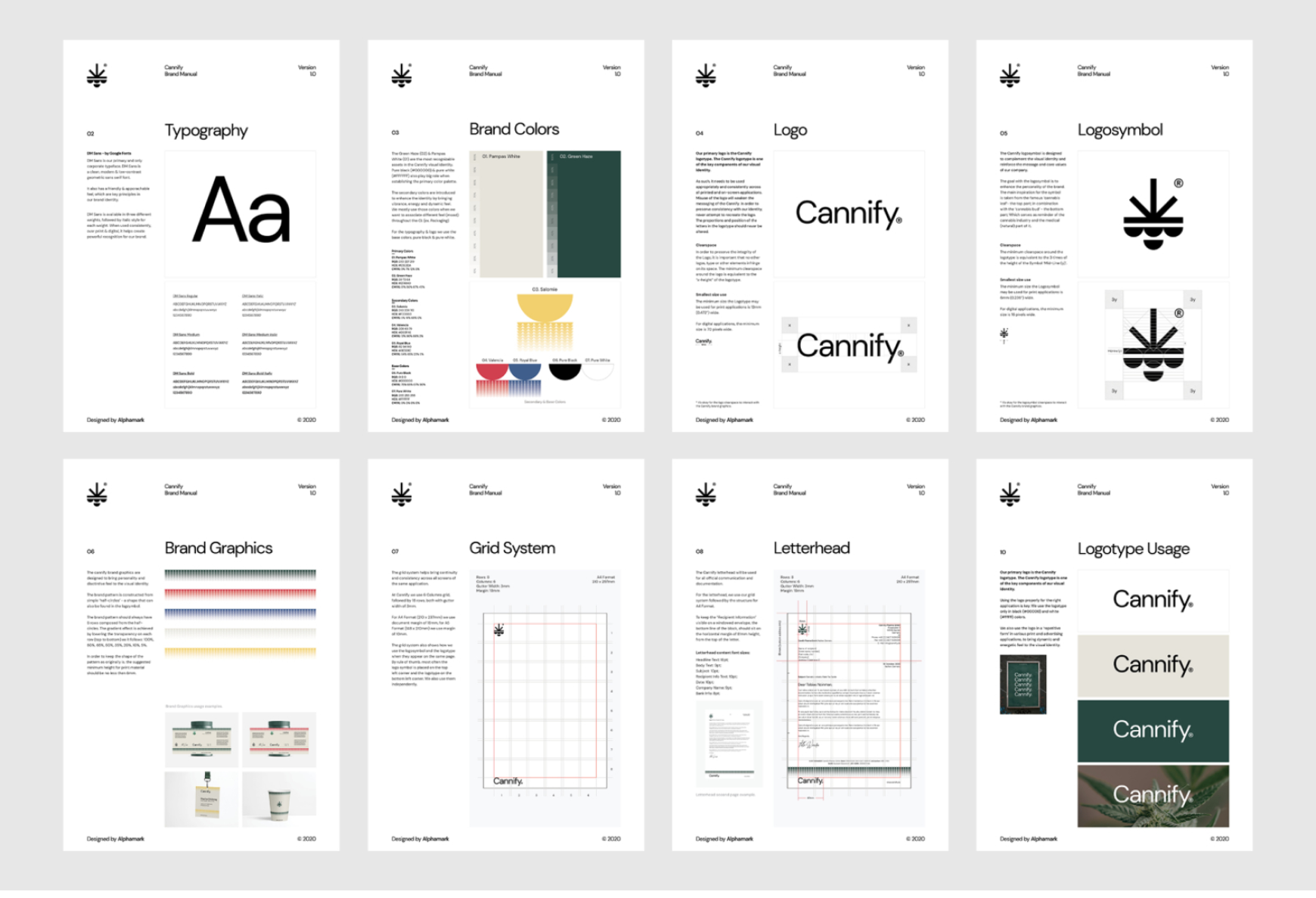
Task: Click 'Designed by Alphamark' on the Typography page
Action: click(115, 420)
